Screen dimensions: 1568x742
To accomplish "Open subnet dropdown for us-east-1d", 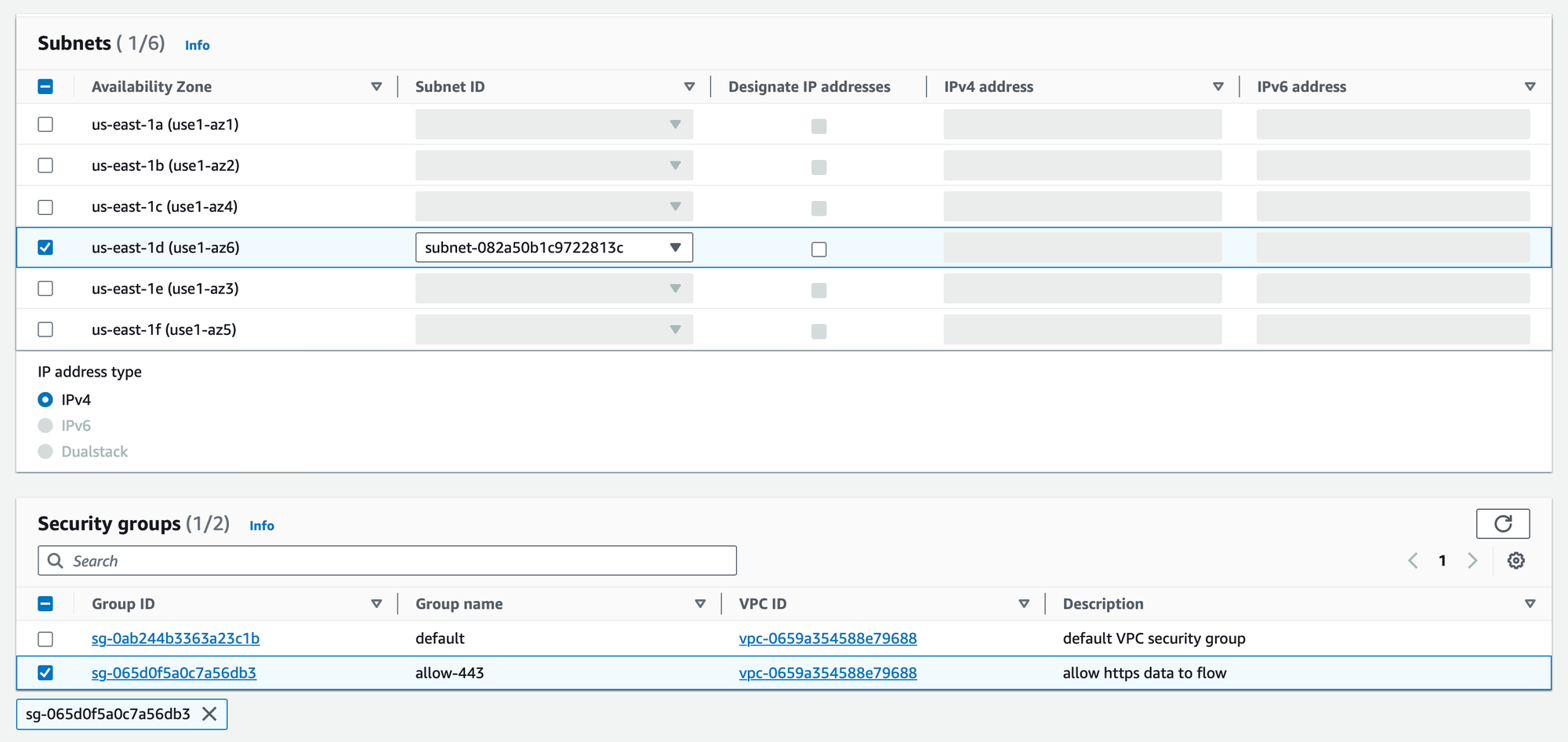I will [554, 247].
